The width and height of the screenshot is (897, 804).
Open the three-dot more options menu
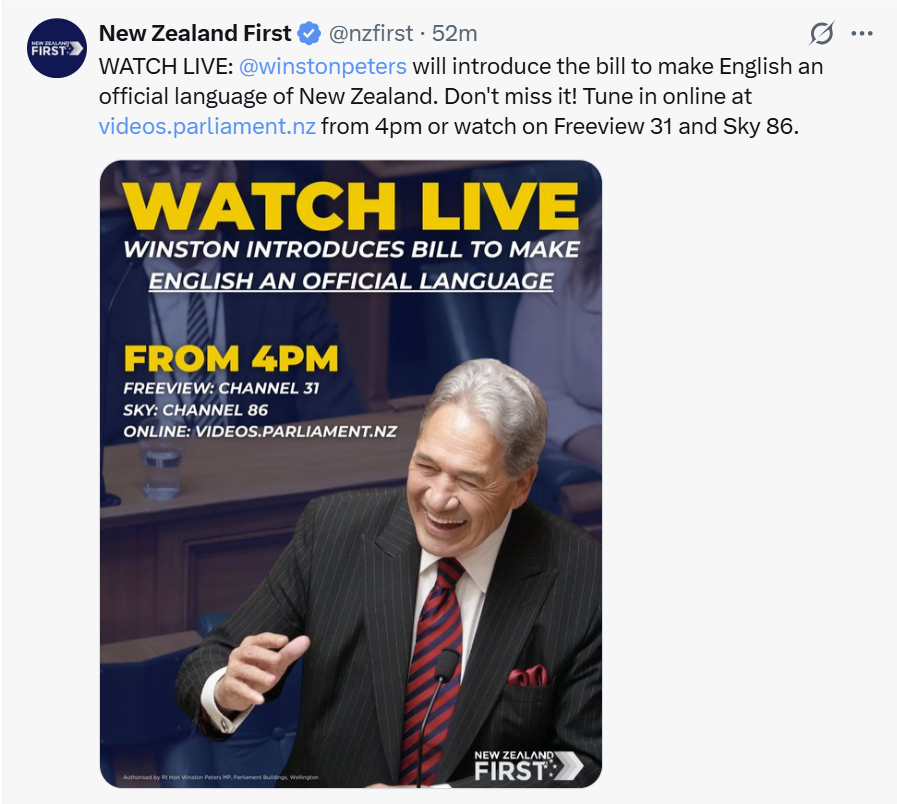[862, 33]
